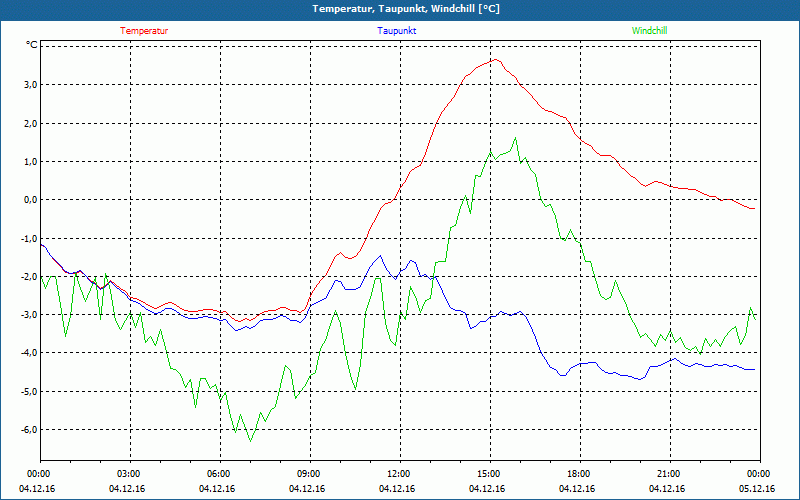Click the 05.12.16 date label

click(758, 489)
